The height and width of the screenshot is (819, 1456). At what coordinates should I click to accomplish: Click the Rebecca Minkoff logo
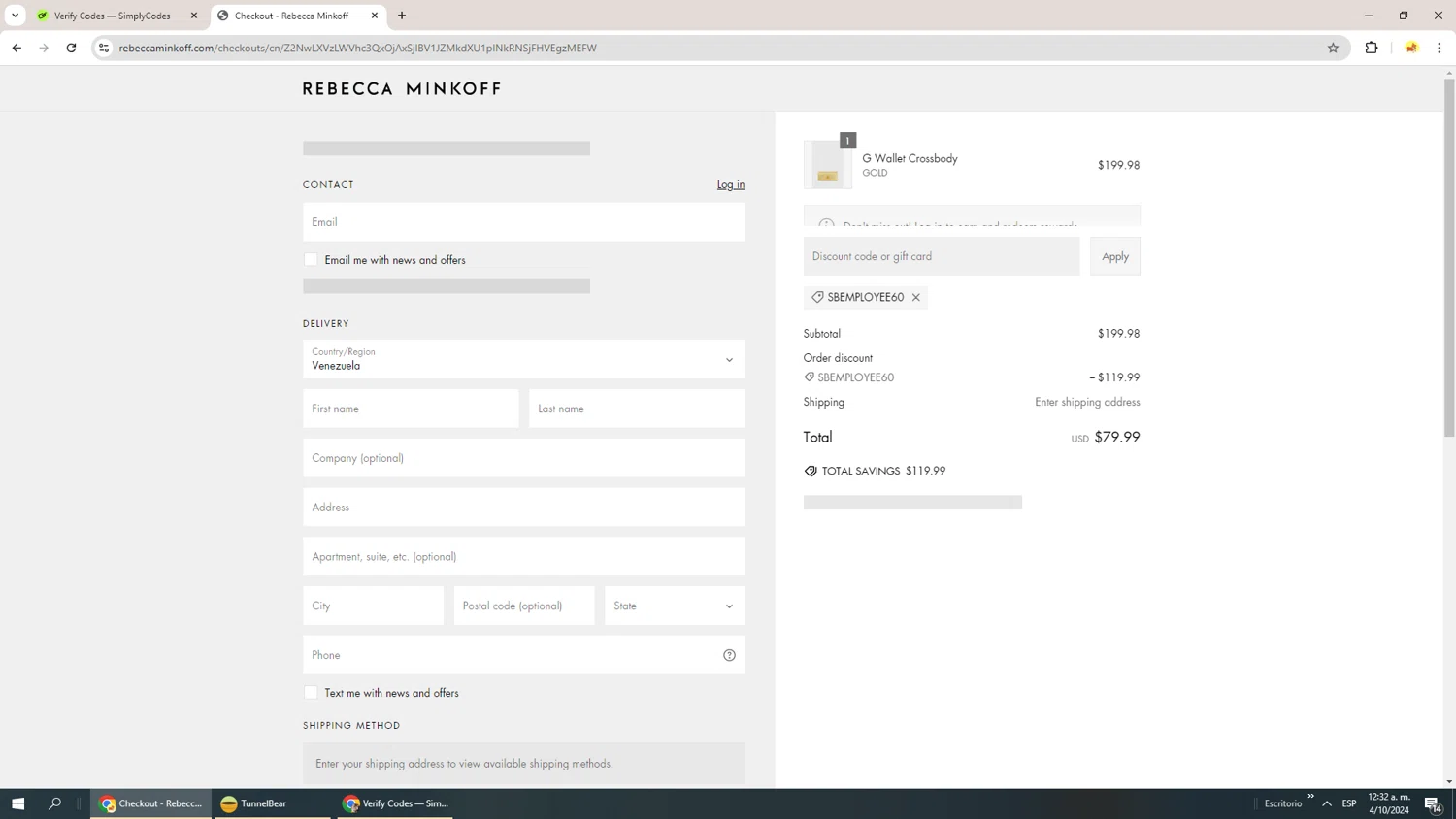point(402,88)
